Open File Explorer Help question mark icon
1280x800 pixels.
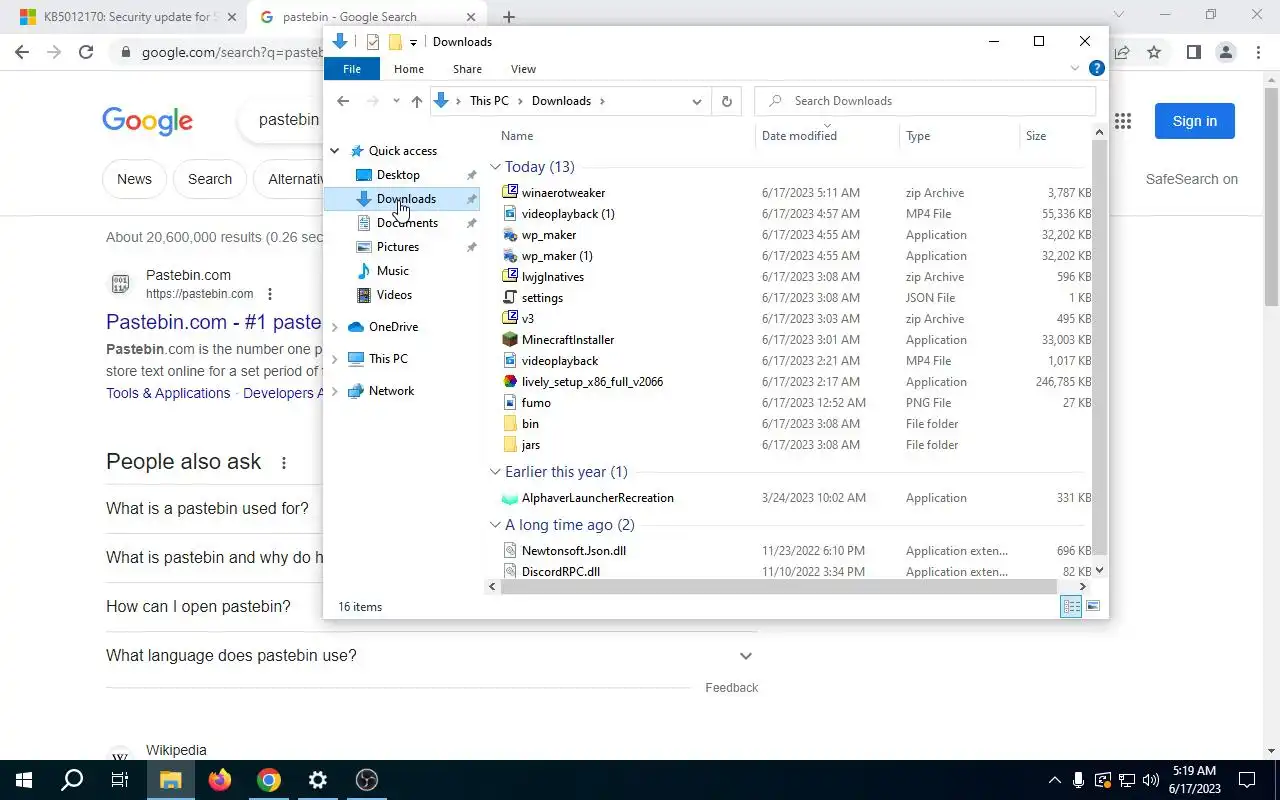pos(1096,69)
